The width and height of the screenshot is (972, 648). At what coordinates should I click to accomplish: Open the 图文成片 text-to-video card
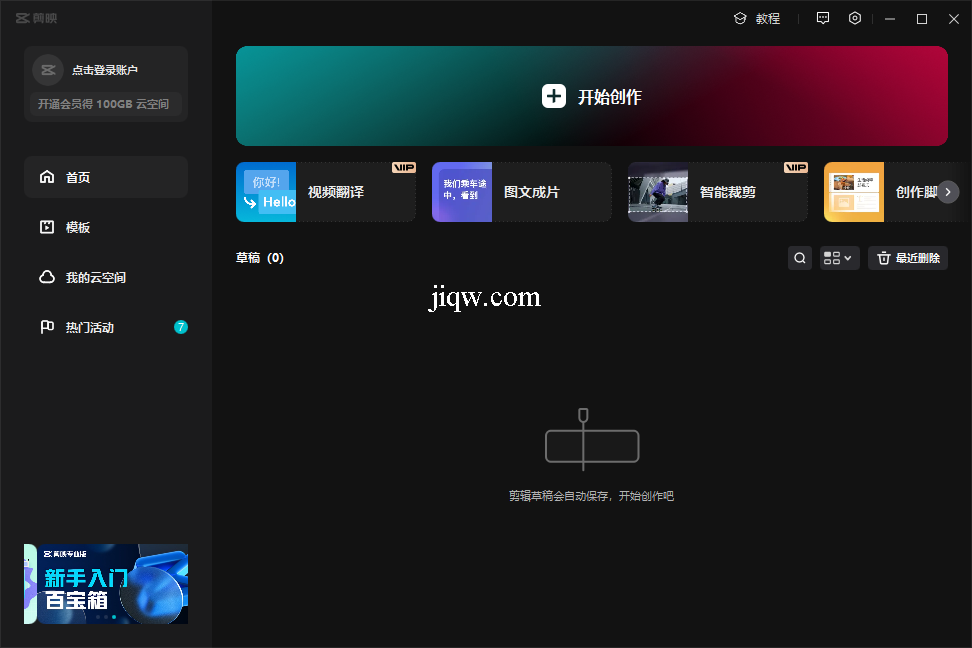pos(522,192)
